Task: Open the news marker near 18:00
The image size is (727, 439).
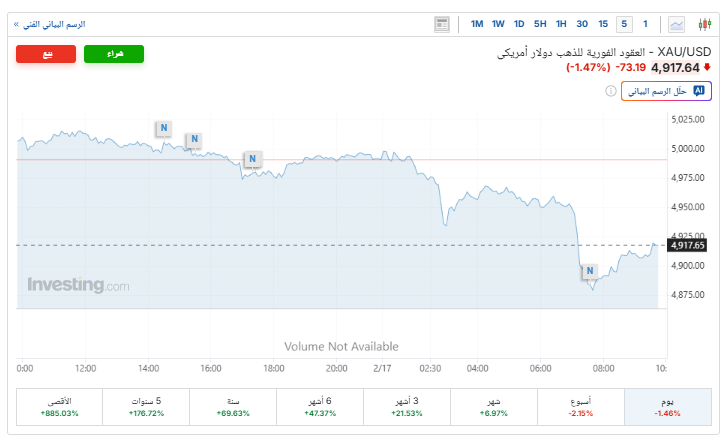Action: (x=253, y=159)
